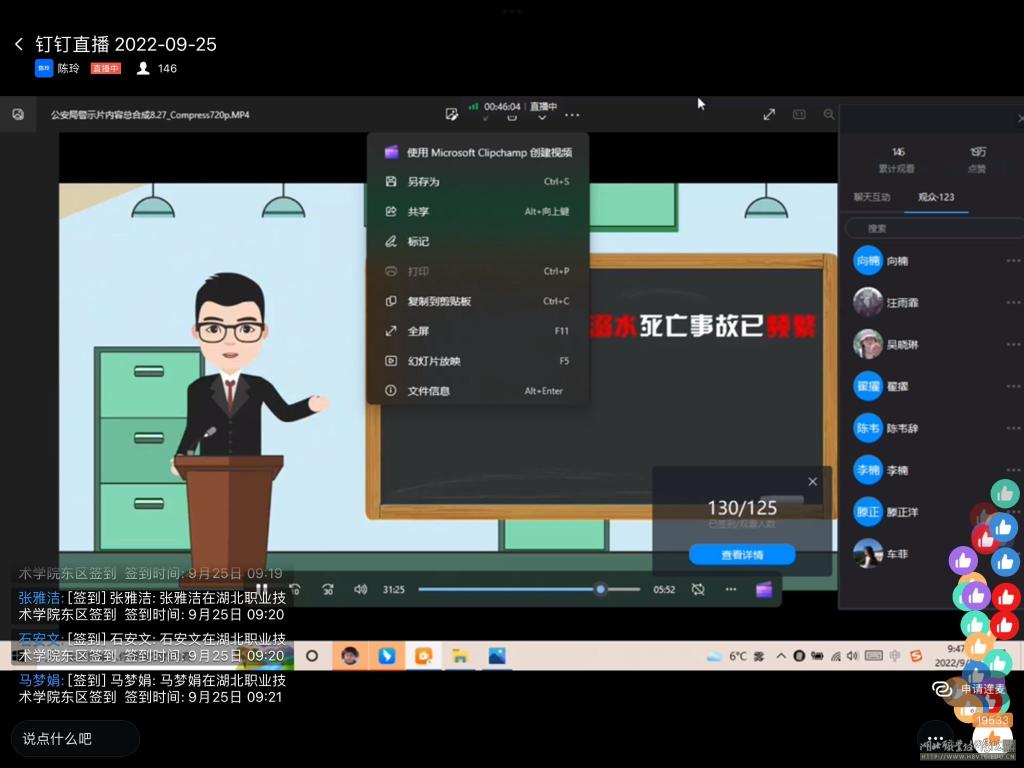Image resolution: width=1024 pixels, height=768 pixels.
Task: Click the skip back 10 seconds icon
Action: 295,590
